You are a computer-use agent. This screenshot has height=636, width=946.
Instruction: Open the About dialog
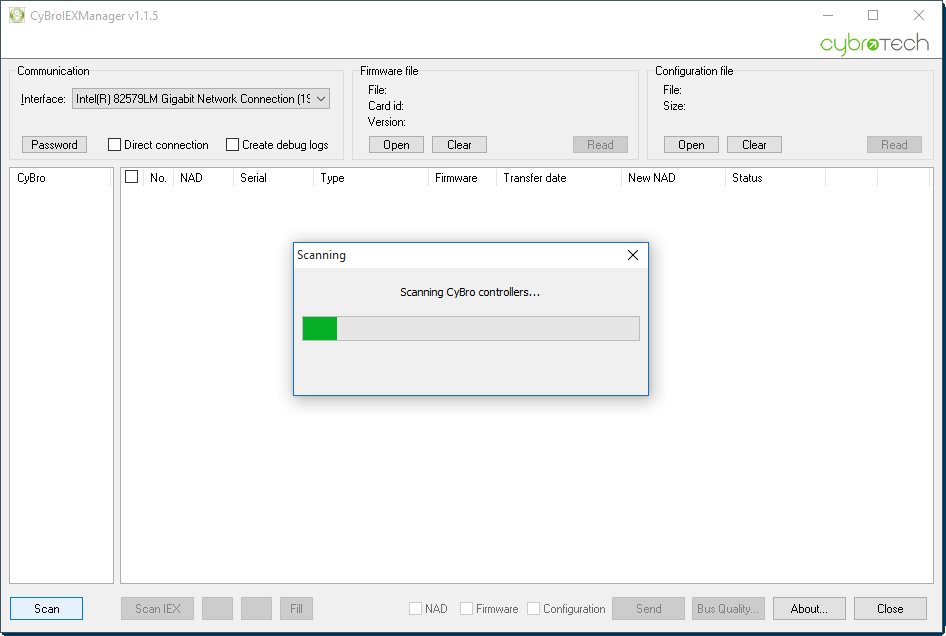coord(808,609)
